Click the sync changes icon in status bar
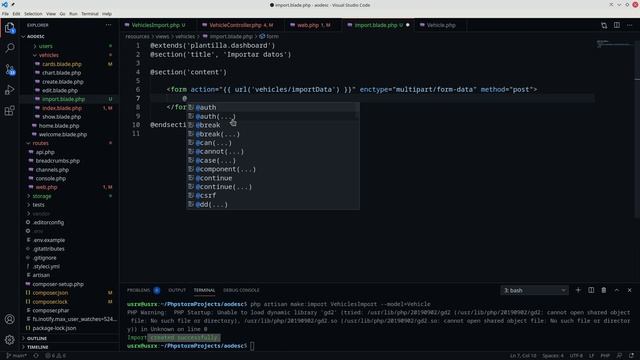 (x=36, y=356)
